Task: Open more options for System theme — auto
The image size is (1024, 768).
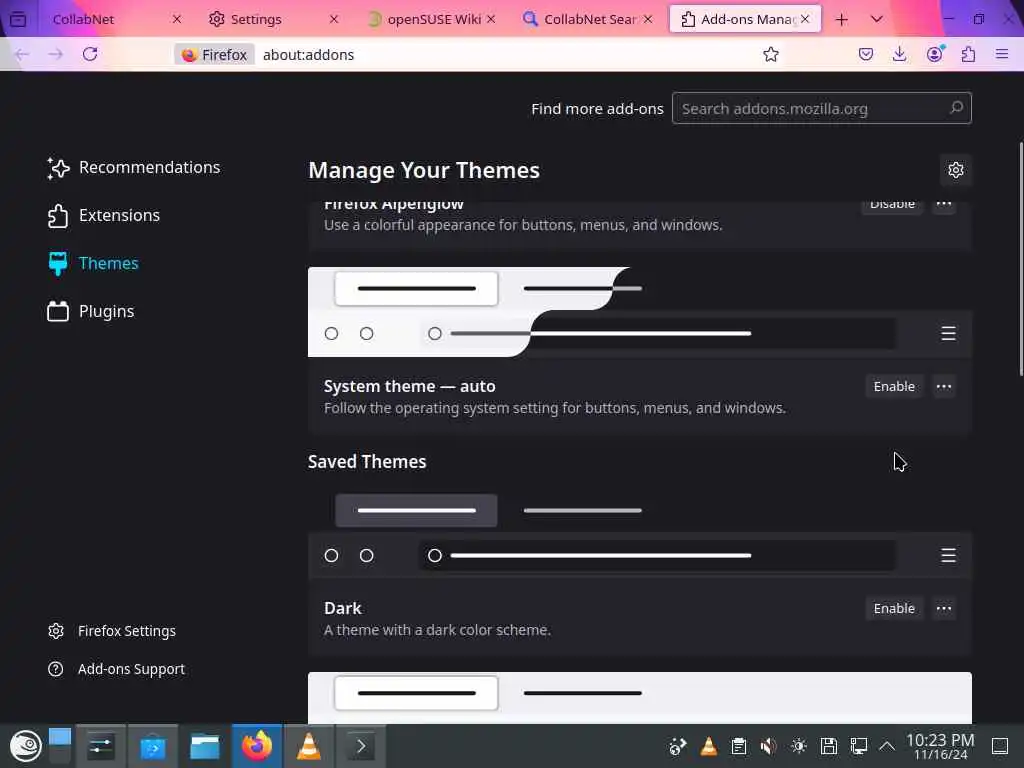Action: [944, 387]
